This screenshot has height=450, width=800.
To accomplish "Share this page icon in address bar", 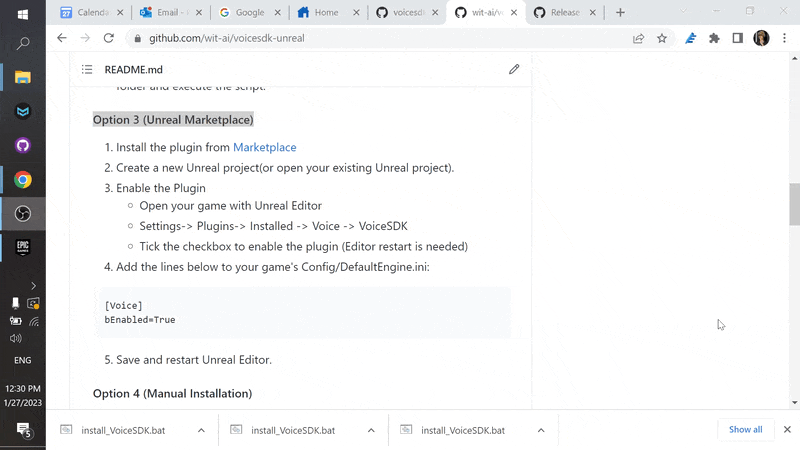I will [638, 38].
